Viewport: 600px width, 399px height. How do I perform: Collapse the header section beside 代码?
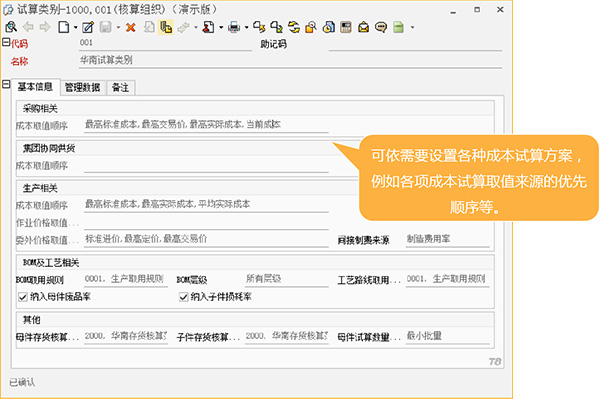tap(6, 42)
